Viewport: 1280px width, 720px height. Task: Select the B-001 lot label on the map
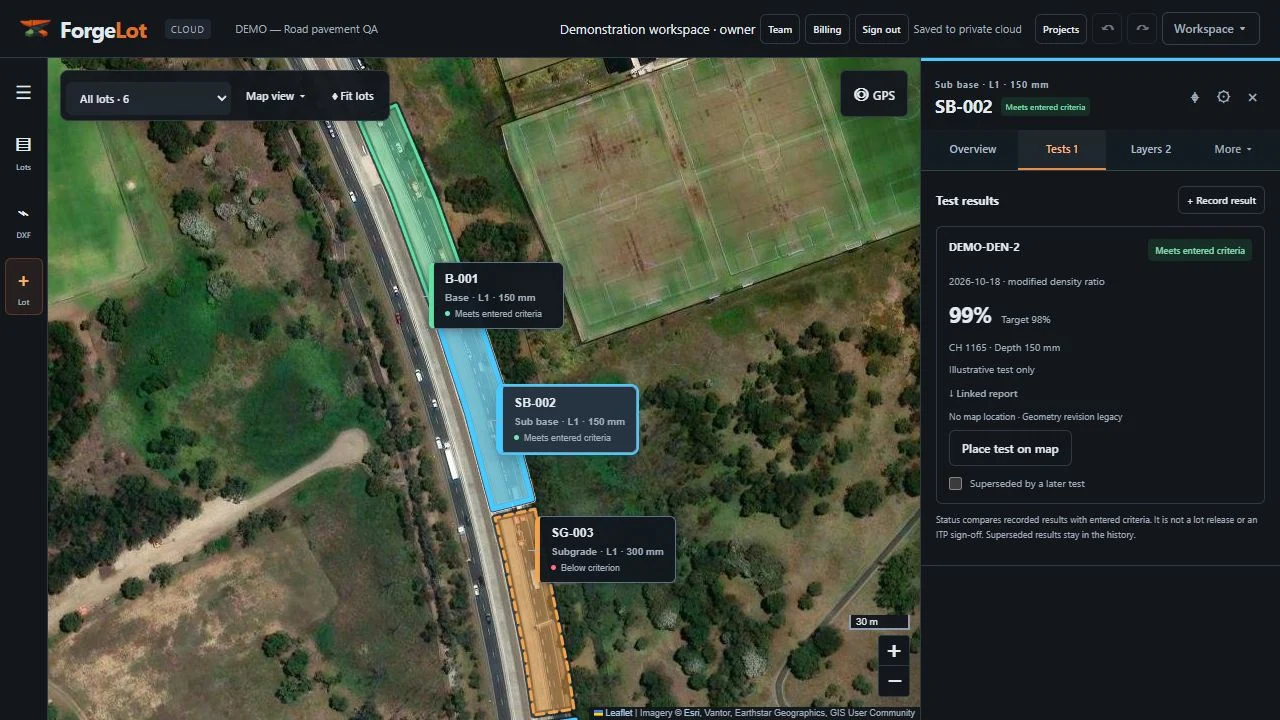point(498,295)
